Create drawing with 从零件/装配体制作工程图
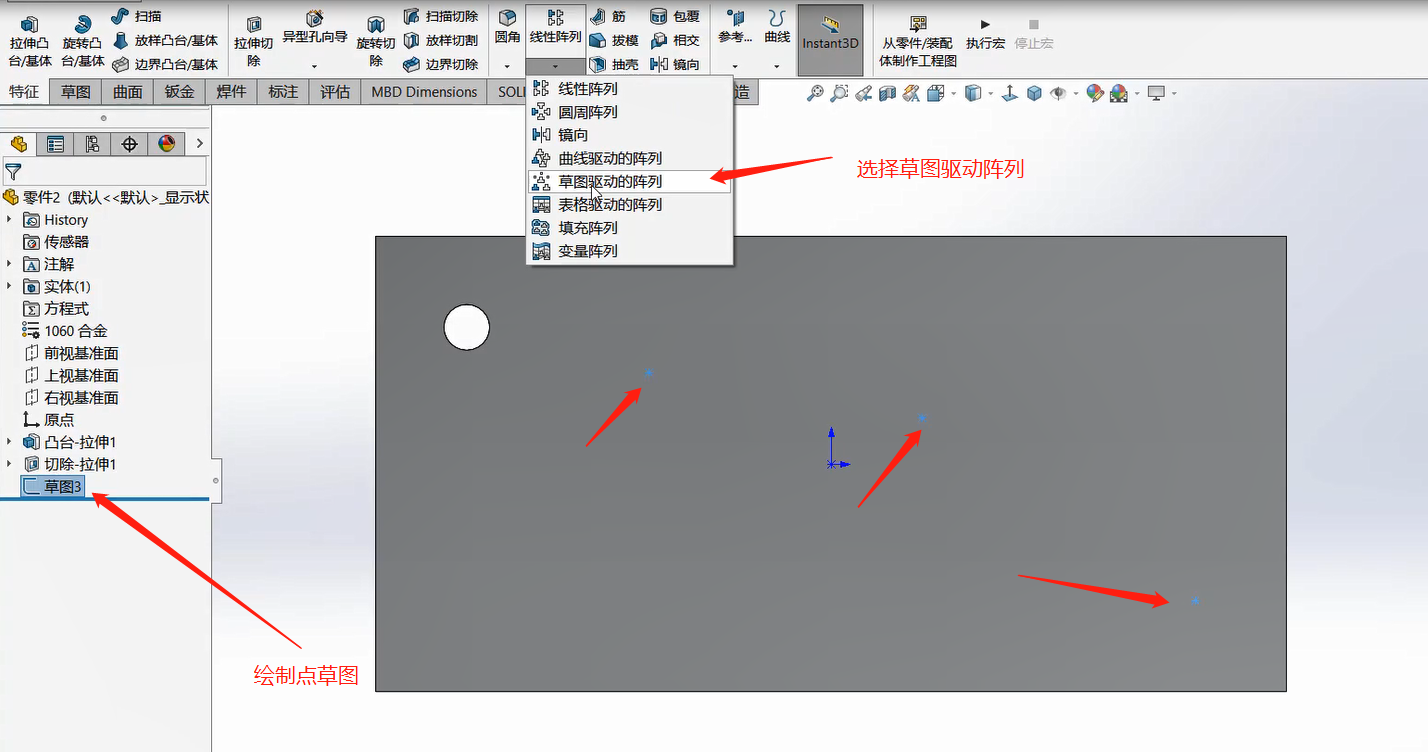The width and height of the screenshot is (1428, 752). [x=918, y=41]
